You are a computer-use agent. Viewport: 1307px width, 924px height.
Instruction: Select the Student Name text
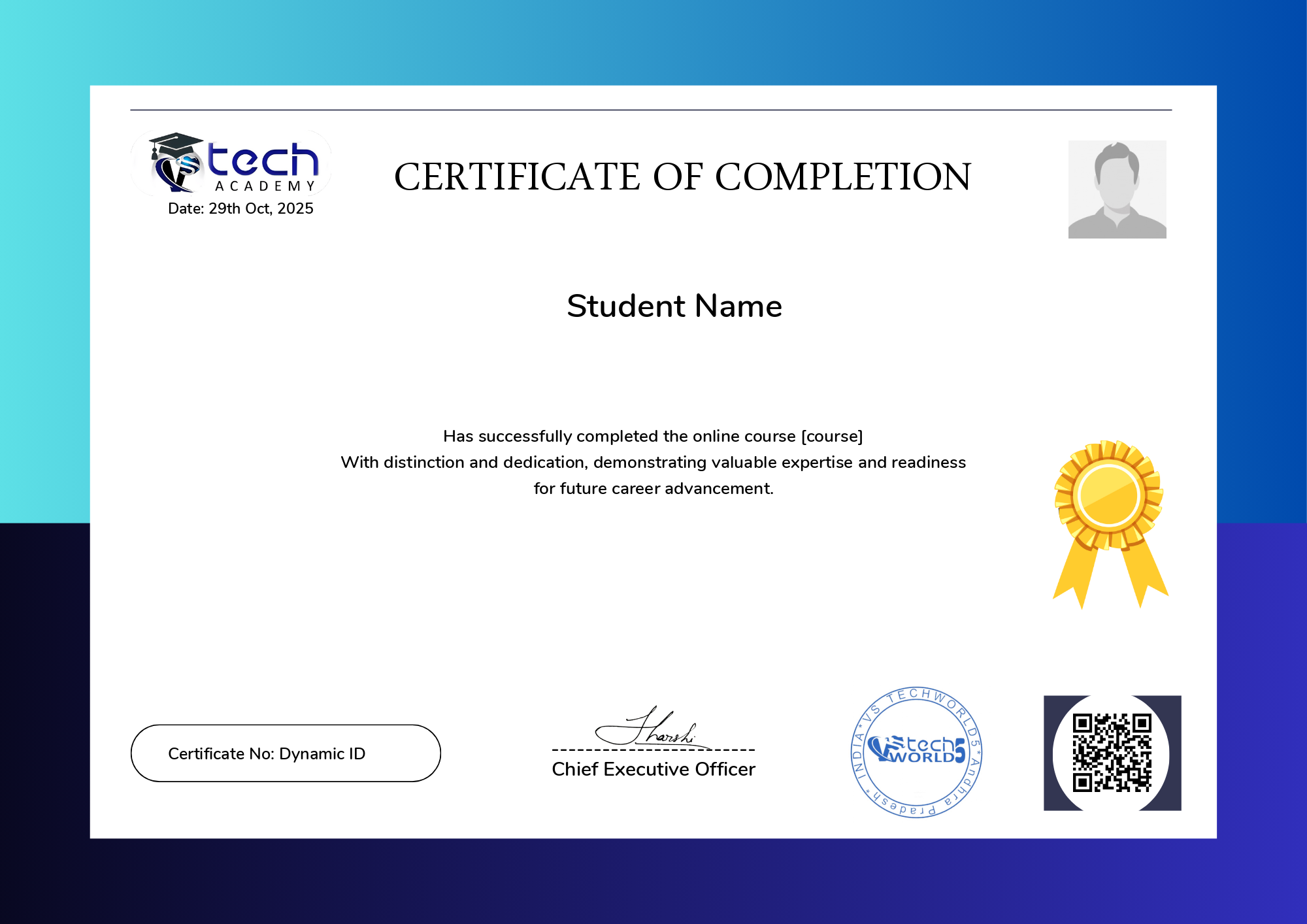click(x=674, y=306)
